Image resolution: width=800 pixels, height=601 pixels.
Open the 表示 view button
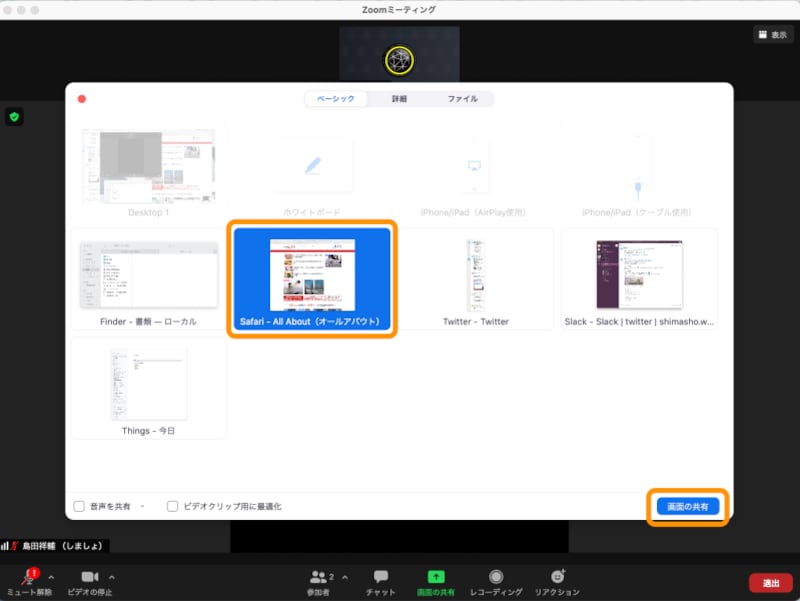click(773, 34)
